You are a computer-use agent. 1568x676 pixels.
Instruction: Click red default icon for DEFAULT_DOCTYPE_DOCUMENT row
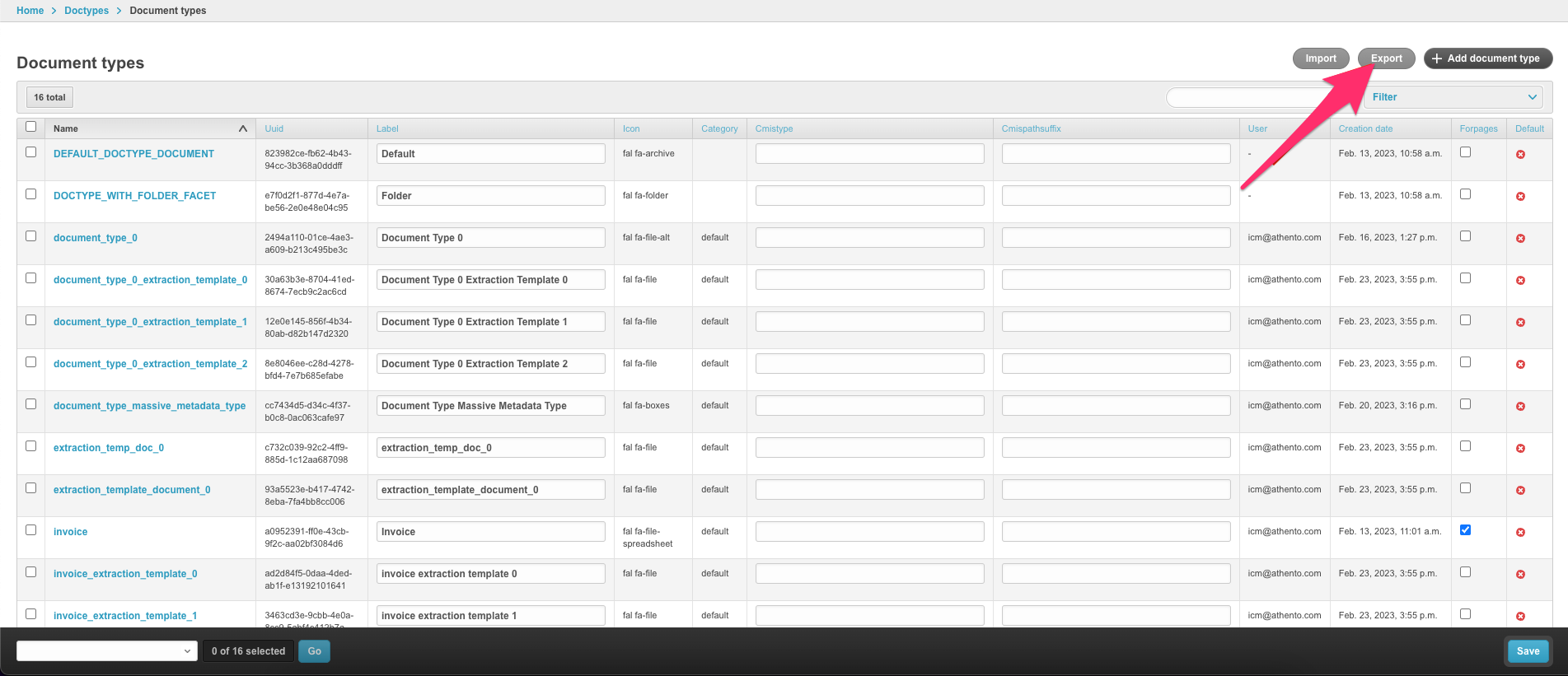(x=1520, y=155)
